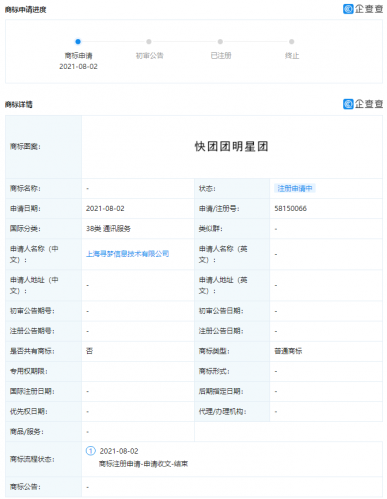Click the application number 58150066
The width and height of the screenshot is (387, 499).
pyautogui.click(x=290, y=209)
